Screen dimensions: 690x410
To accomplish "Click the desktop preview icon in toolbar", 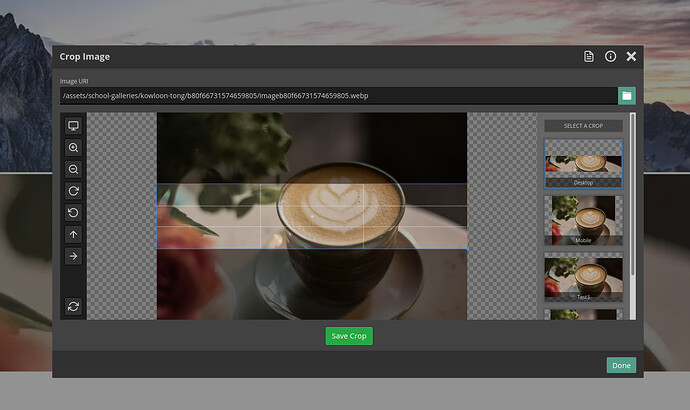I will coord(73,126).
